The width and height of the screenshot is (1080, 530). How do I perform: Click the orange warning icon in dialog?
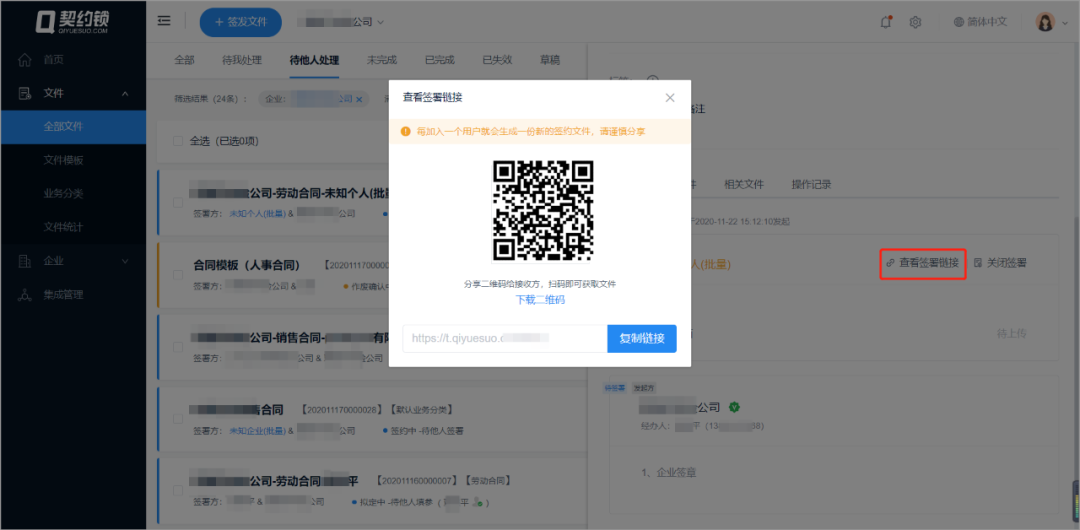(405, 131)
